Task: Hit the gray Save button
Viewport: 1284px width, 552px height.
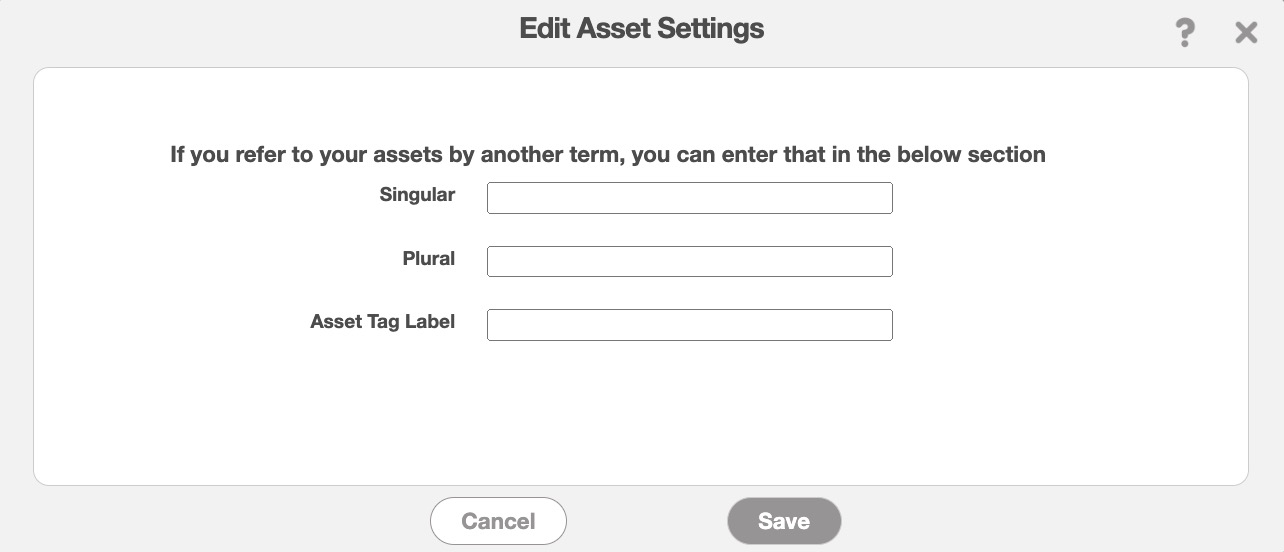Action: pos(784,521)
